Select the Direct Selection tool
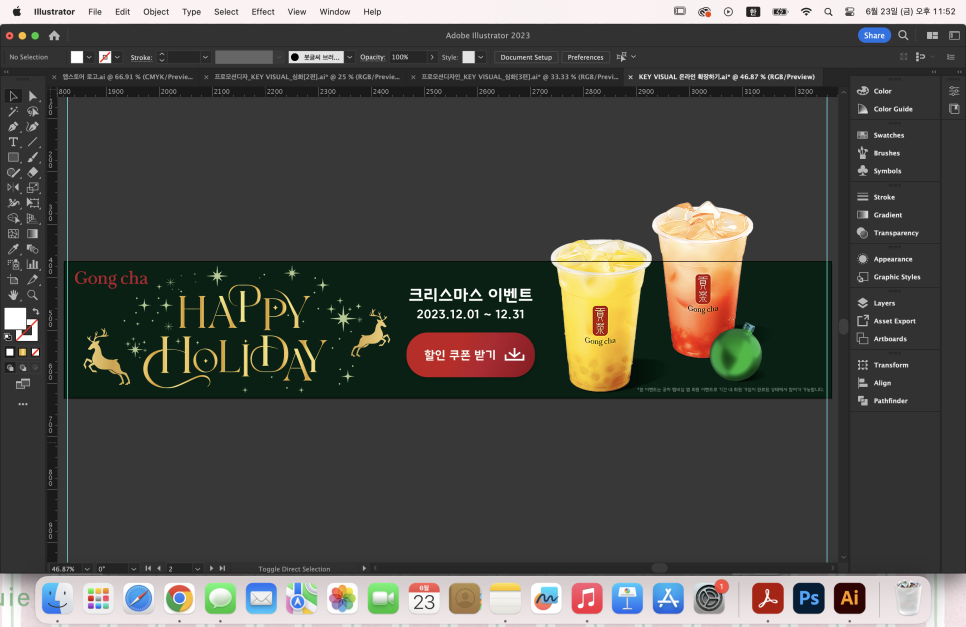The height and width of the screenshot is (627, 966). point(33,96)
